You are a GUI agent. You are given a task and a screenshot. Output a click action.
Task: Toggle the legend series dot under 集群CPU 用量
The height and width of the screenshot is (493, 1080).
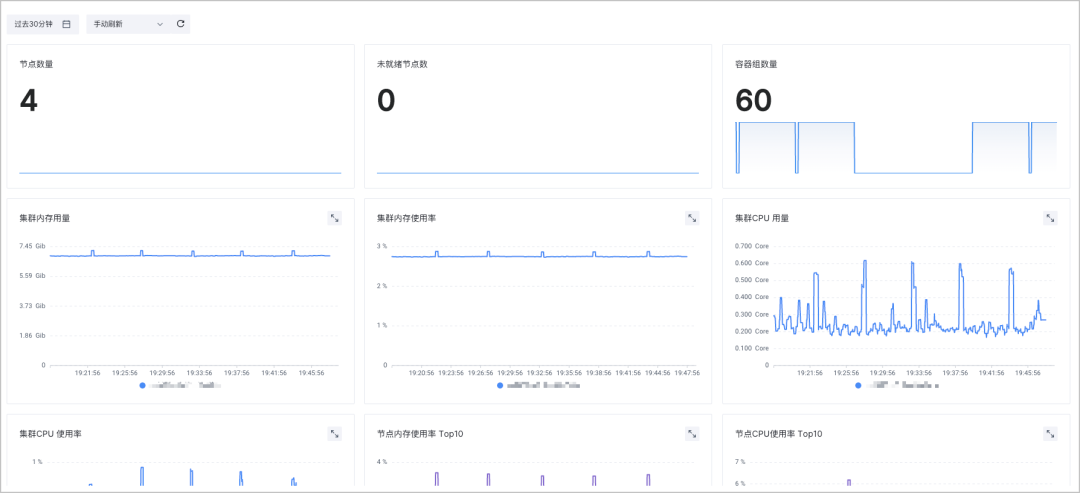click(x=858, y=386)
